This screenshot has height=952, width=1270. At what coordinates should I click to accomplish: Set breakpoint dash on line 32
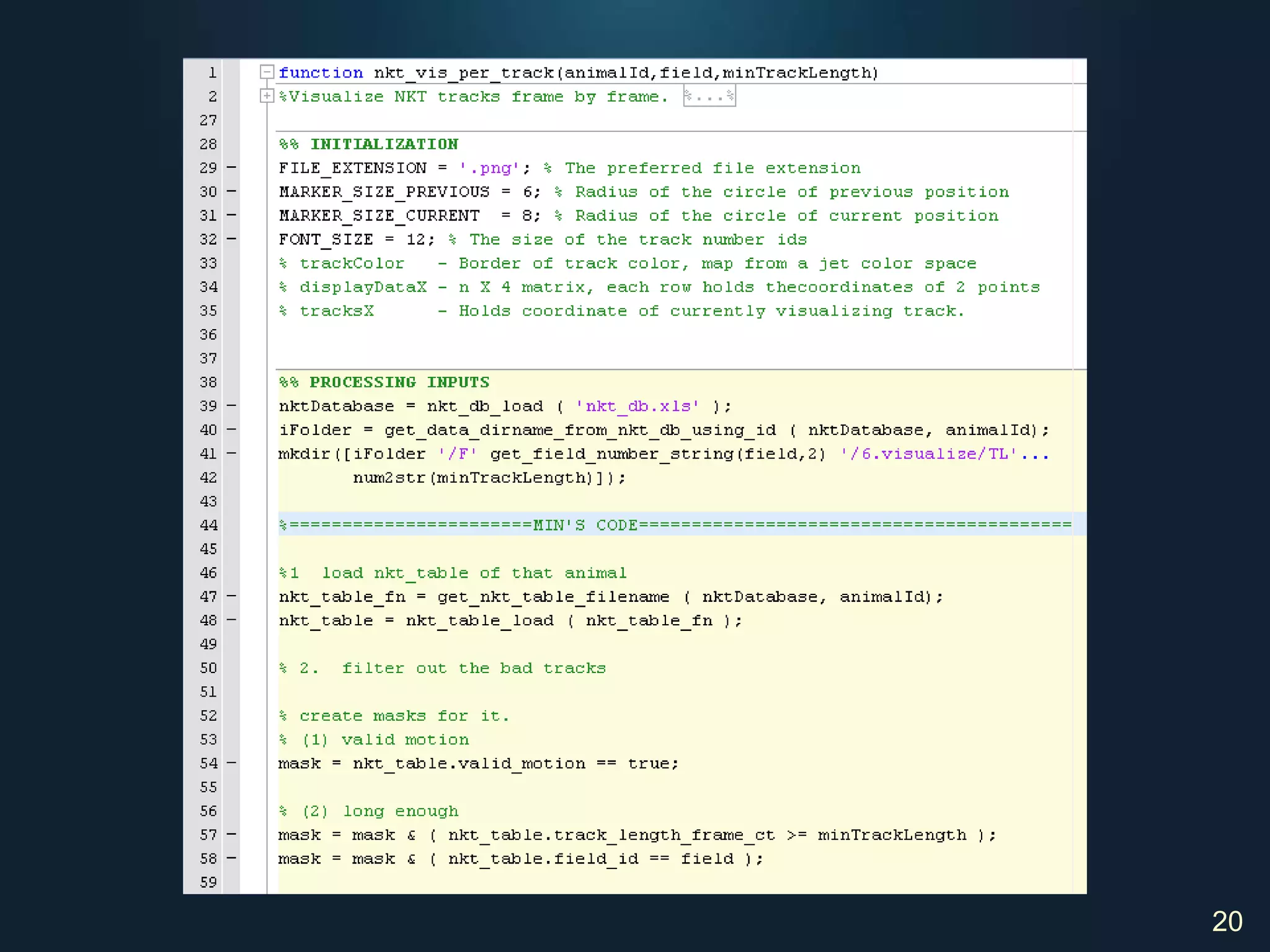click(x=231, y=239)
